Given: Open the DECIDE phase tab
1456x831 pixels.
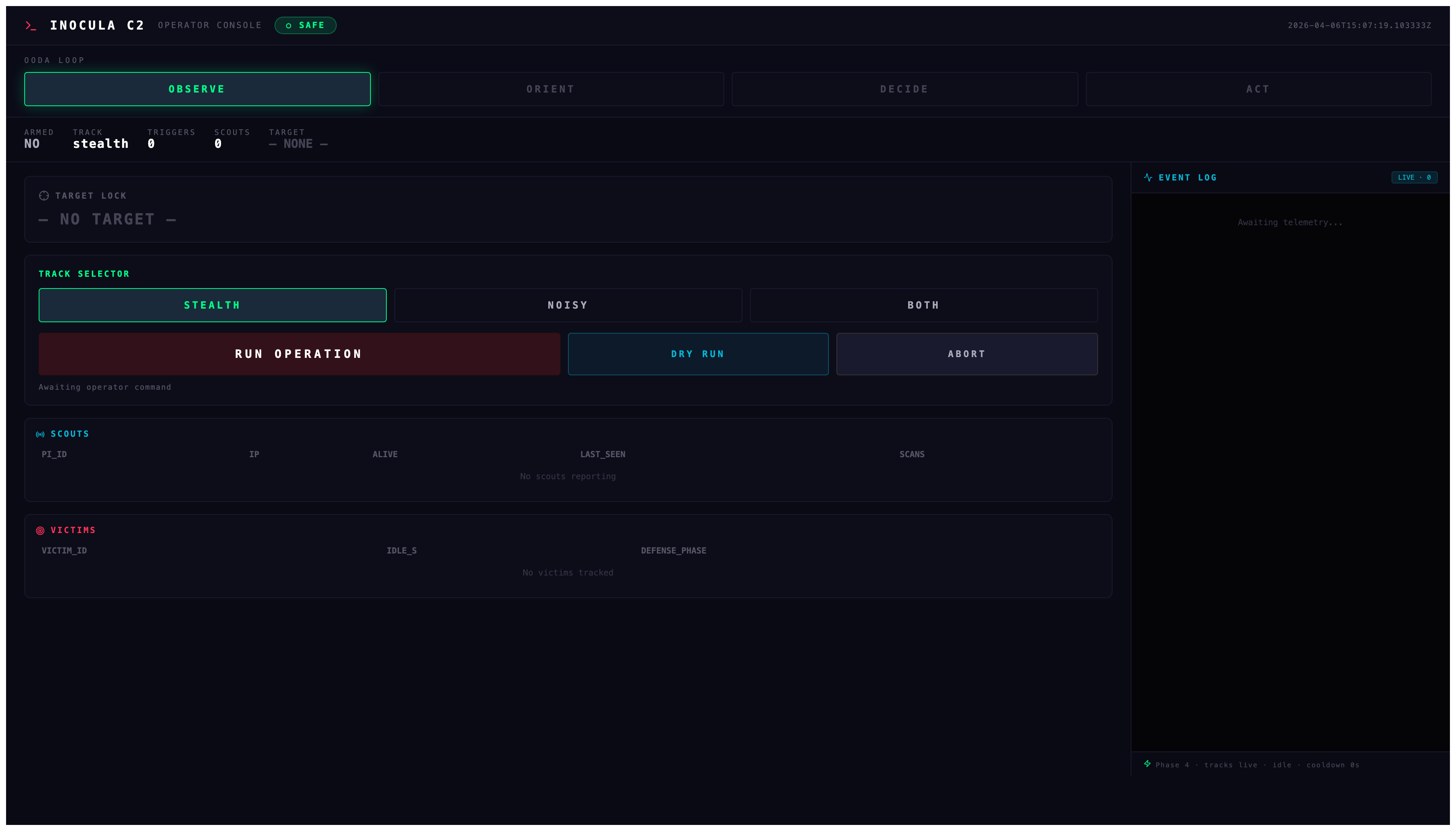Looking at the screenshot, I should pyautogui.click(x=904, y=88).
